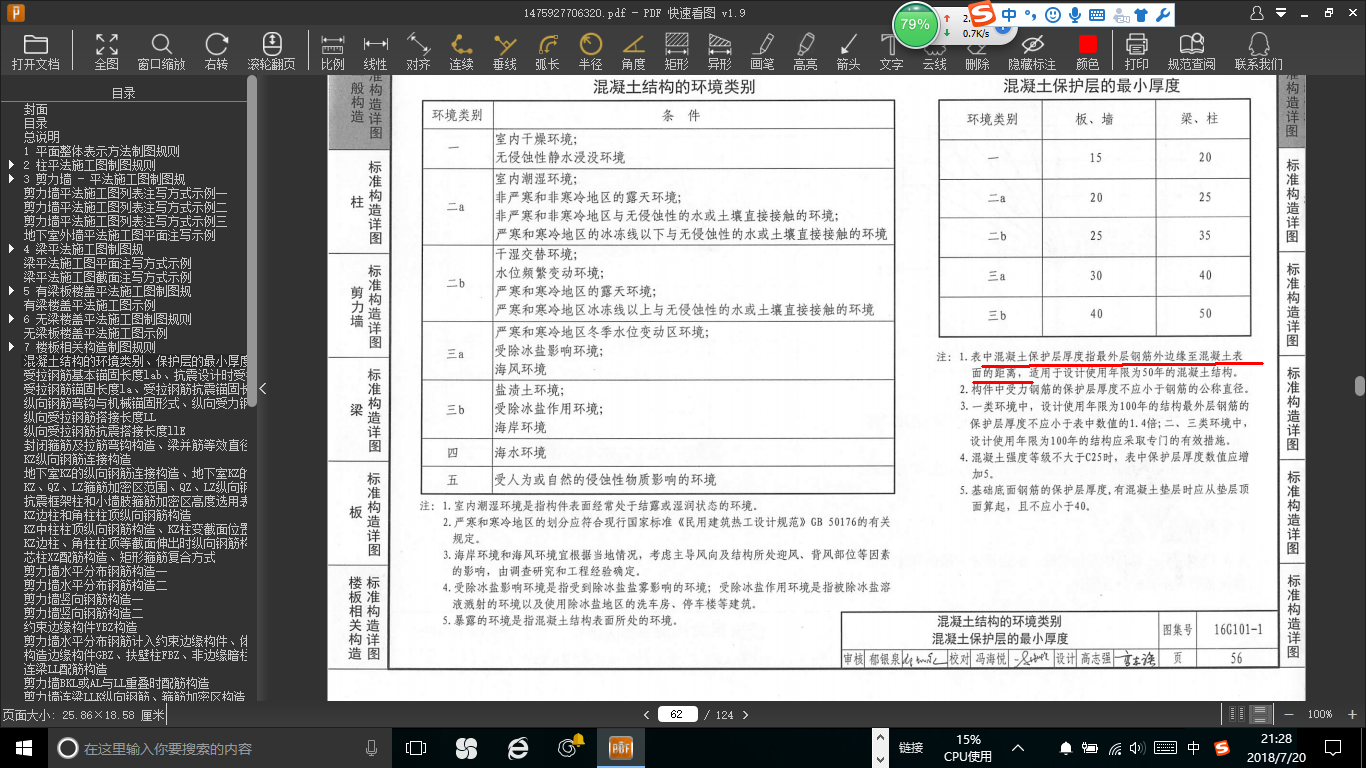Screen dimensions: 1366x768
Task: Rotate page with 右转
Action: click(x=216, y=51)
